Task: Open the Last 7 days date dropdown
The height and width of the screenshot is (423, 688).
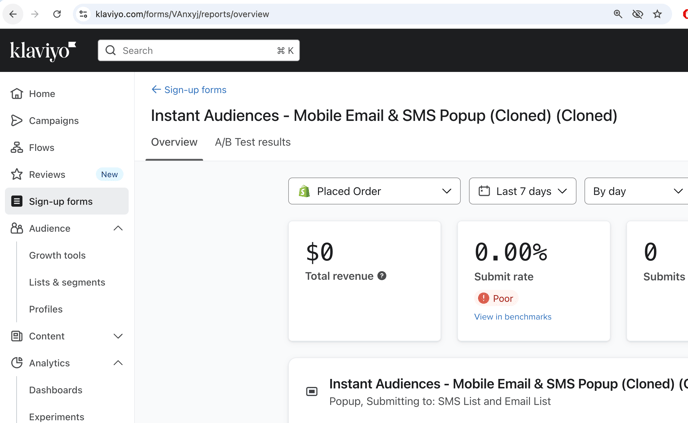Action: (522, 191)
